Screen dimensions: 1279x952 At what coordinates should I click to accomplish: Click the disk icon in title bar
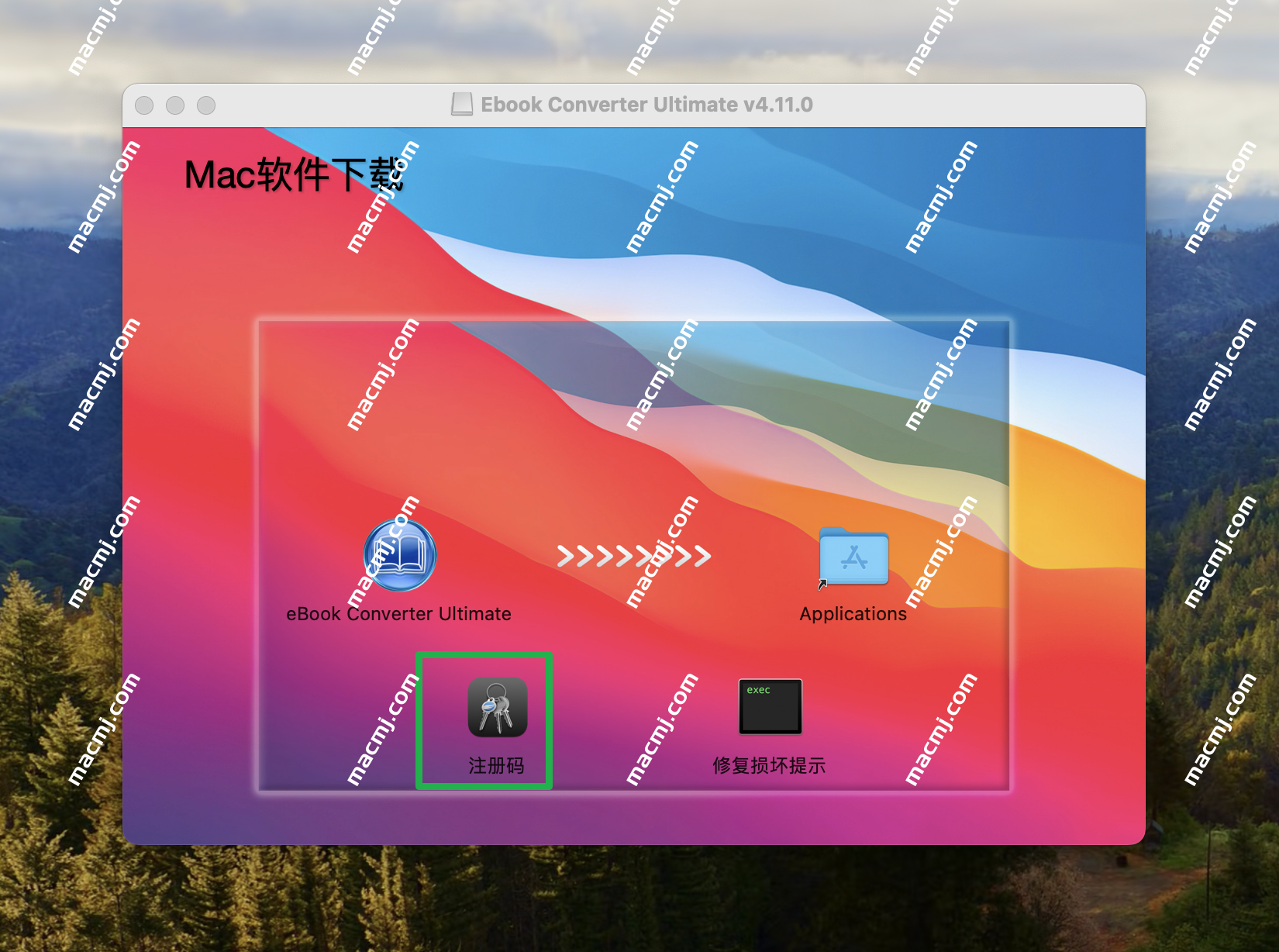(x=462, y=105)
